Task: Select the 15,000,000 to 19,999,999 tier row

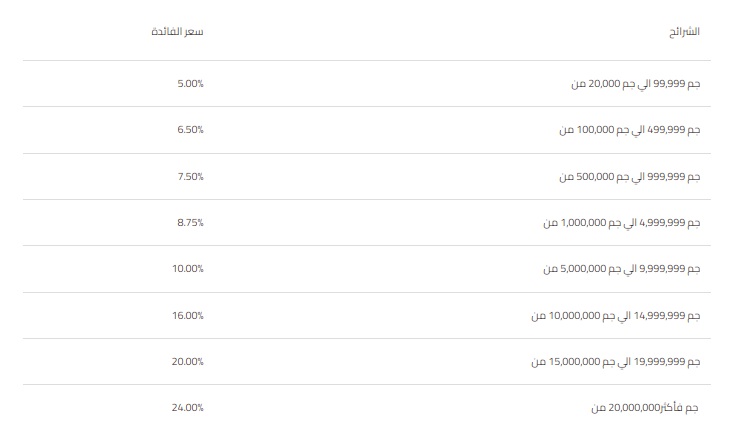Action: point(367,362)
